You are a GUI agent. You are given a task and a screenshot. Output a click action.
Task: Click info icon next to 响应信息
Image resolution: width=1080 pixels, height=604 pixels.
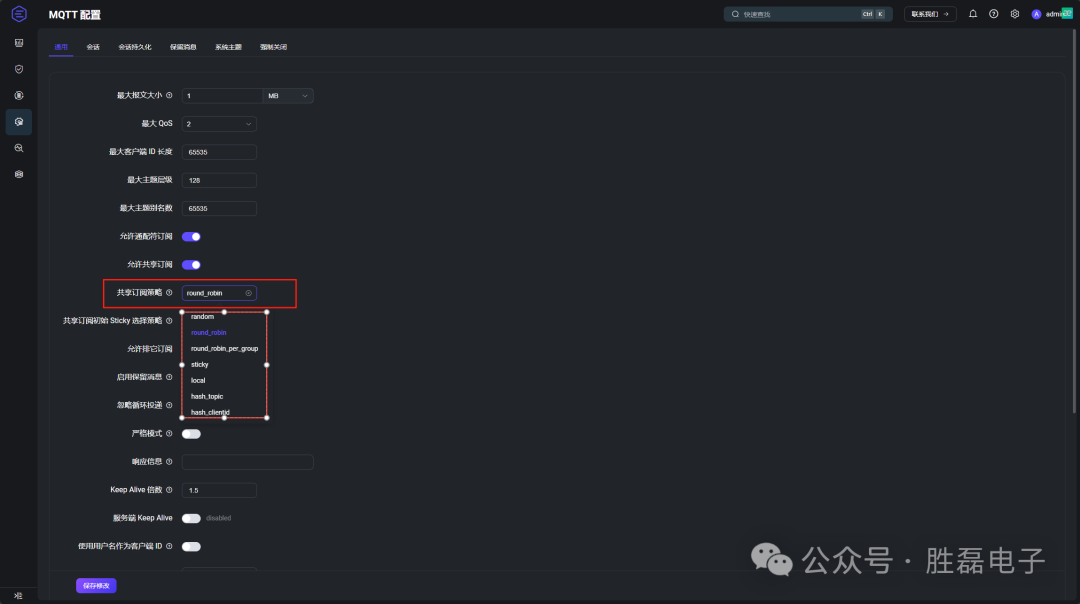(x=169, y=462)
